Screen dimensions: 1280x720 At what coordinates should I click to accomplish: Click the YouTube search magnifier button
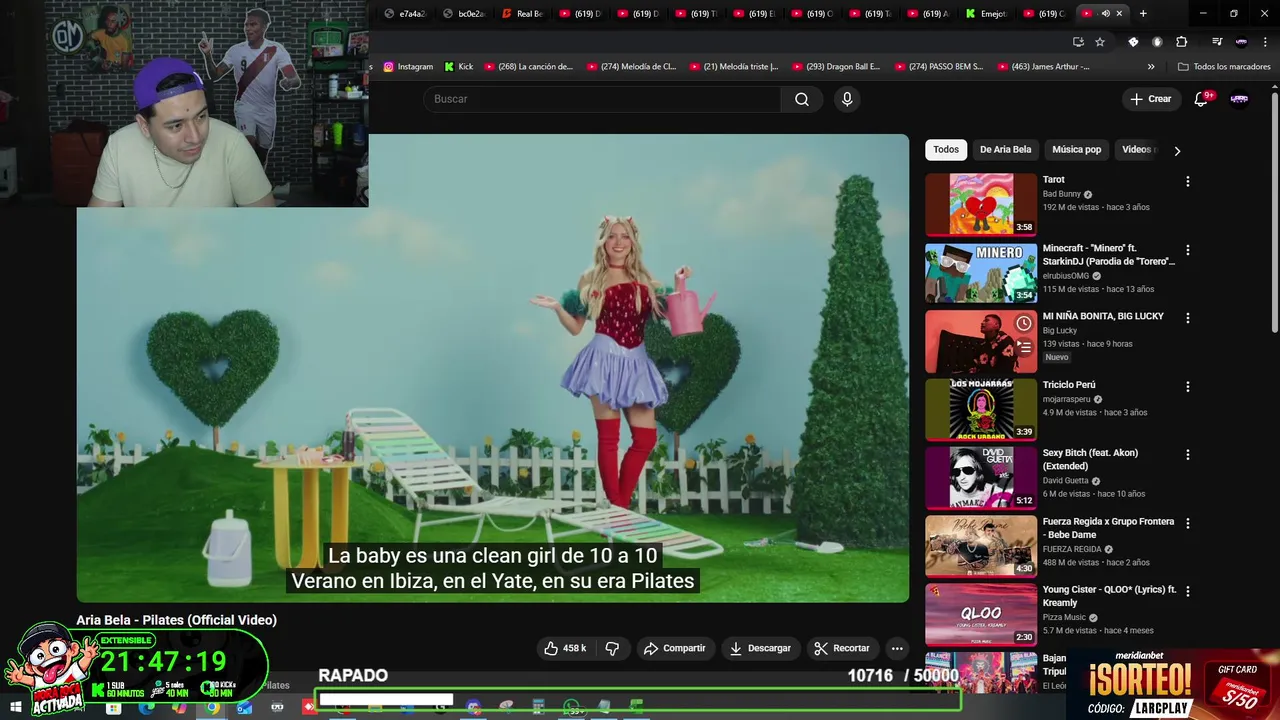(x=802, y=99)
